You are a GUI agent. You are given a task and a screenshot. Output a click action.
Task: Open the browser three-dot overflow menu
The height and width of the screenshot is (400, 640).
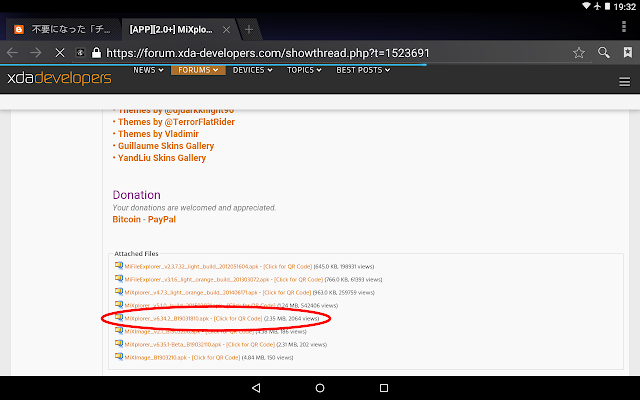tap(624, 27)
